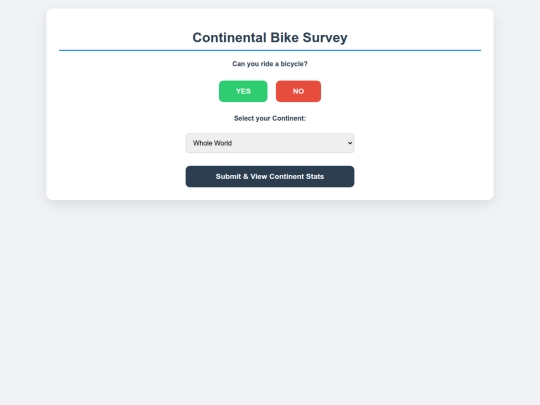Choose the NO response option
This screenshot has height=405, width=540.
pyautogui.click(x=298, y=91)
